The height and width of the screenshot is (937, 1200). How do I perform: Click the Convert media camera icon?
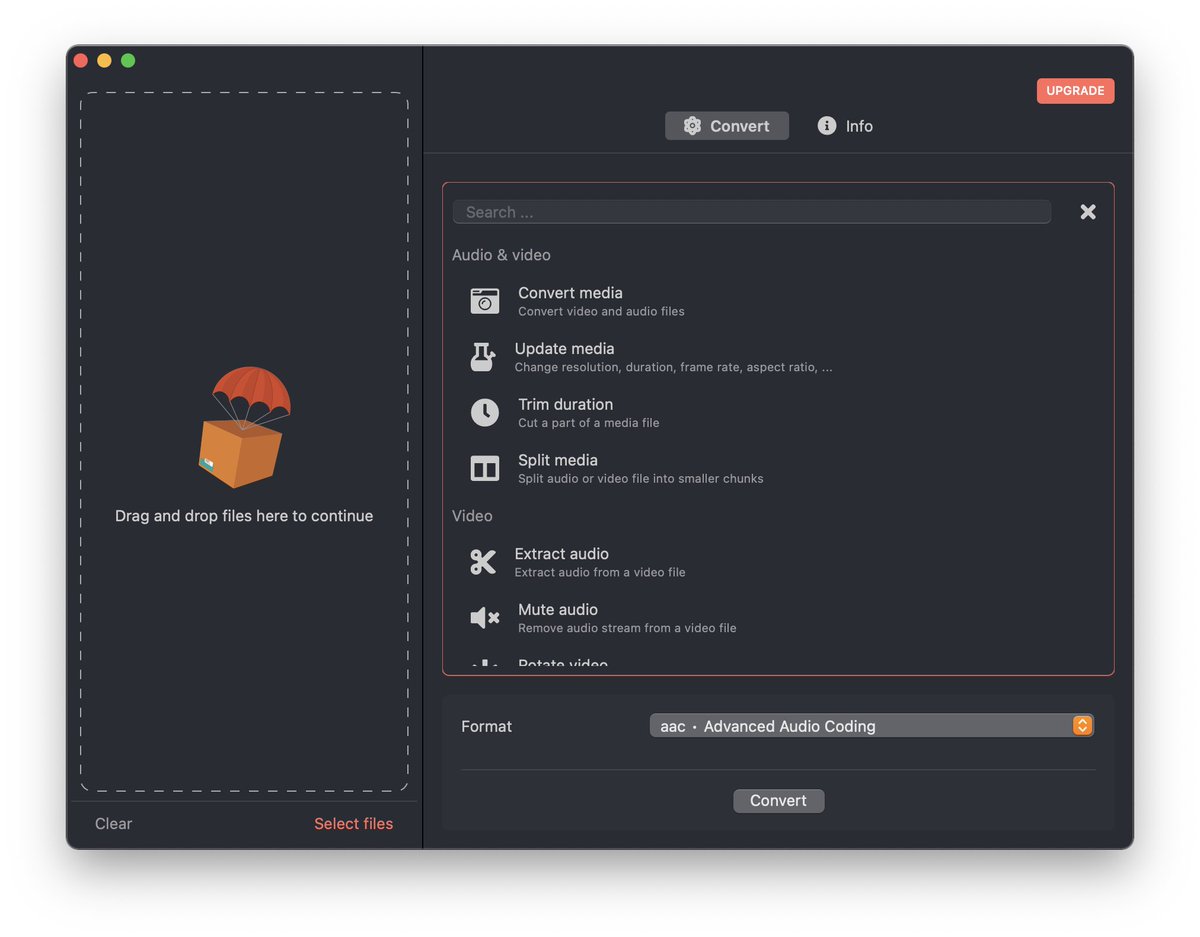485,301
